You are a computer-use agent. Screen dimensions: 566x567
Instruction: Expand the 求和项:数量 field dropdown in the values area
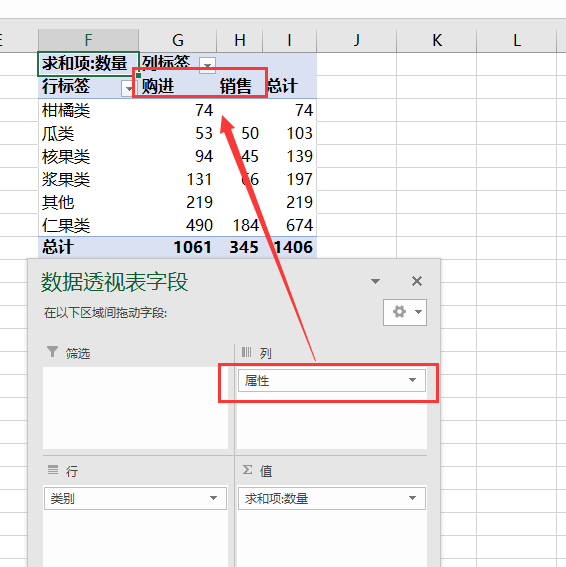412,498
